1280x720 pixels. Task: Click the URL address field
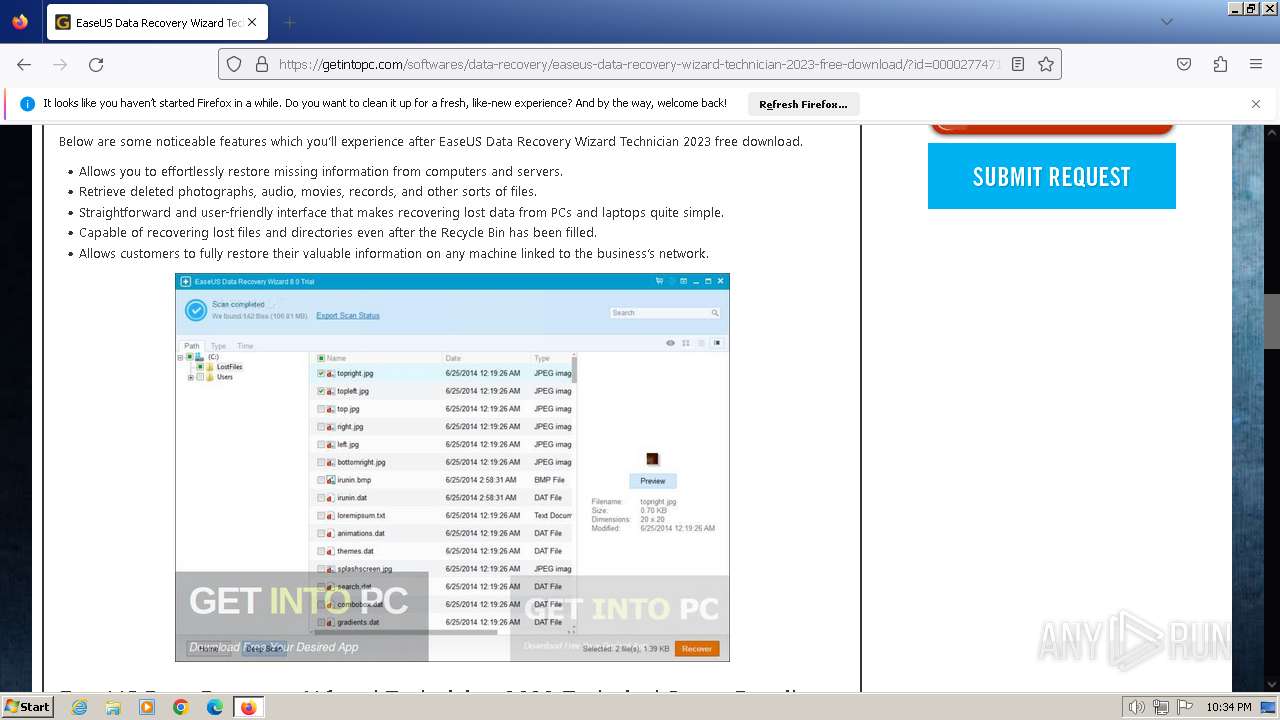pyautogui.click(x=640, y=64)
